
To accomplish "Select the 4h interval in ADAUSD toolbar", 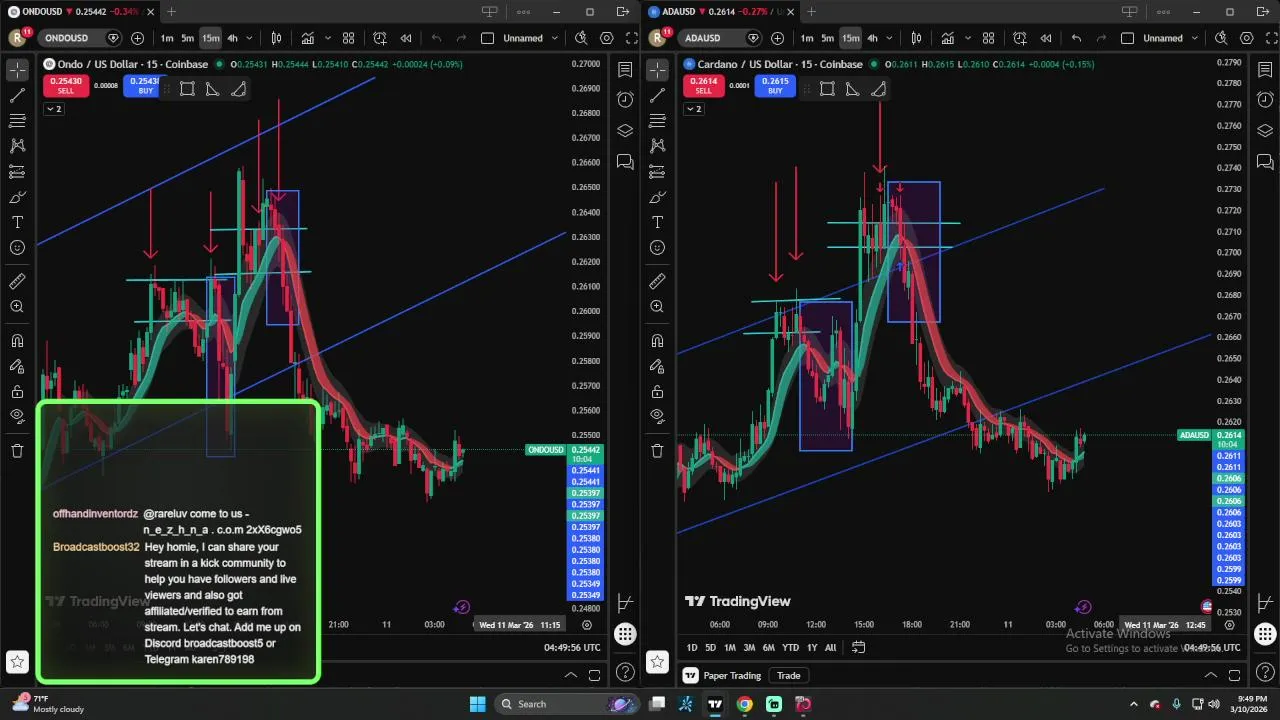I will pyautogui.click(x=872, y=38).
